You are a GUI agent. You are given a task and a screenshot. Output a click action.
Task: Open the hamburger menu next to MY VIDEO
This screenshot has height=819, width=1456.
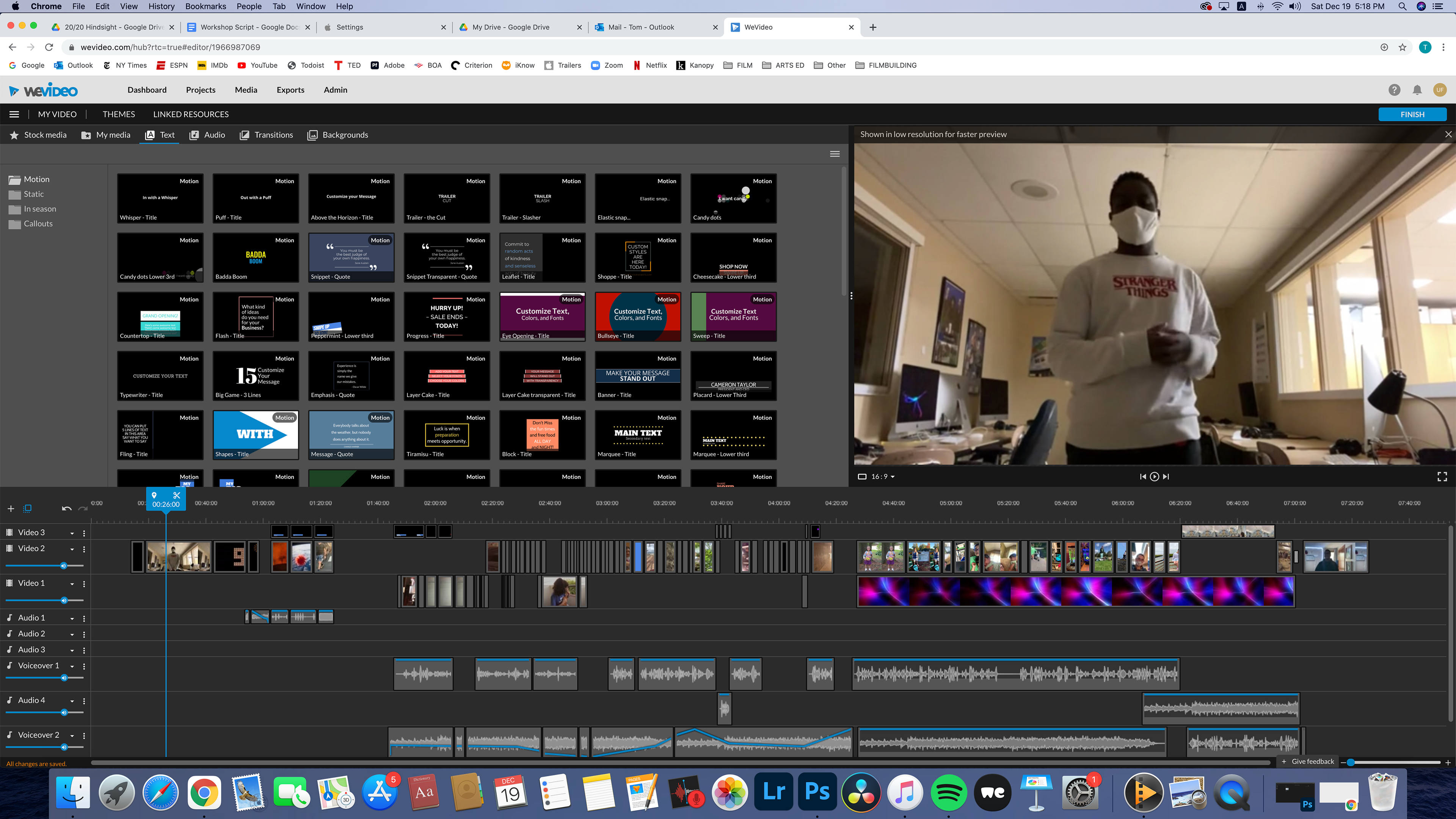14,114
